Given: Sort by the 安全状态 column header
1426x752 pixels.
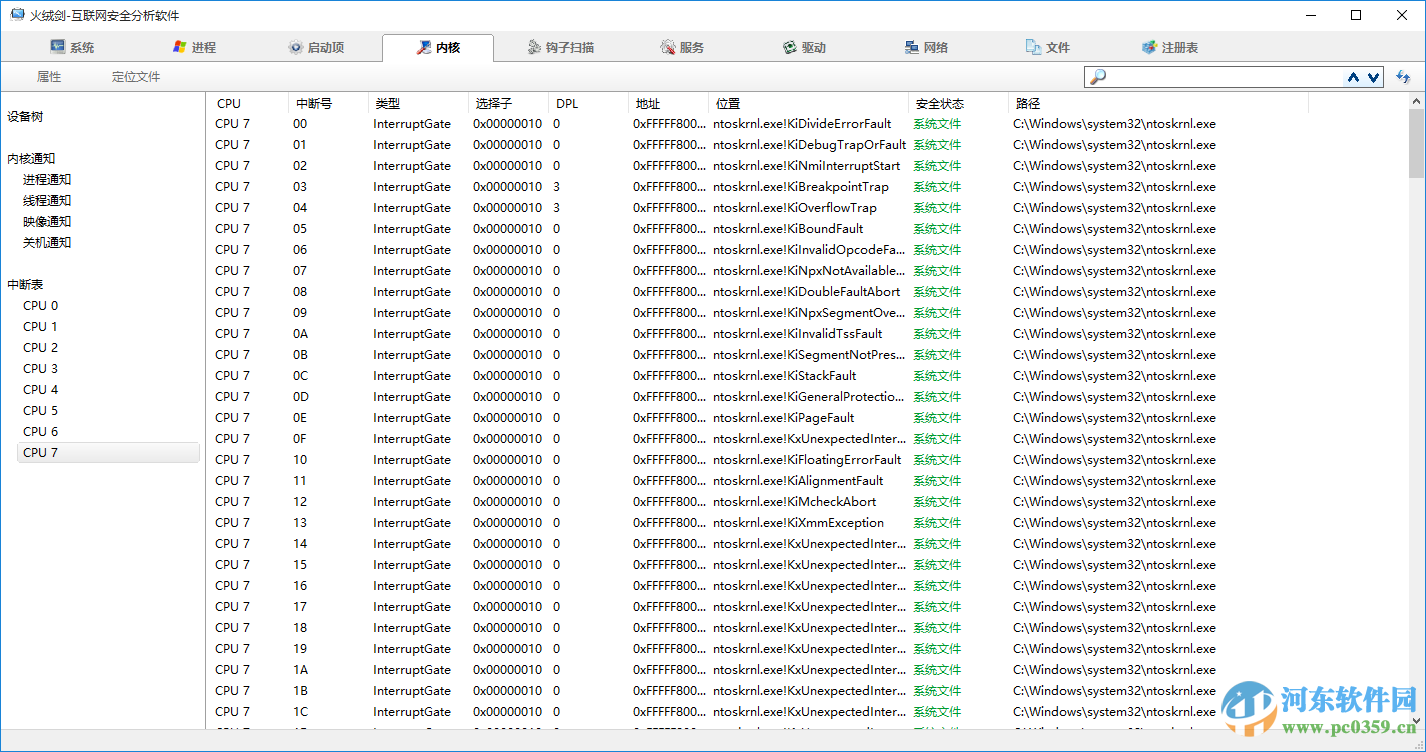Looking at the screenshot, I should 958,103.
